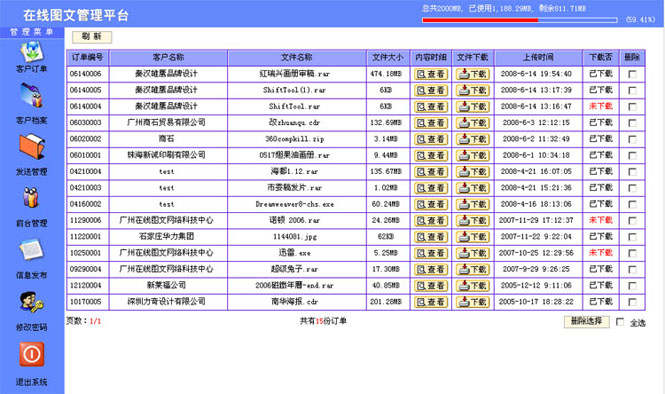Click customer name 石家庄华力集团

click(167, 237)
